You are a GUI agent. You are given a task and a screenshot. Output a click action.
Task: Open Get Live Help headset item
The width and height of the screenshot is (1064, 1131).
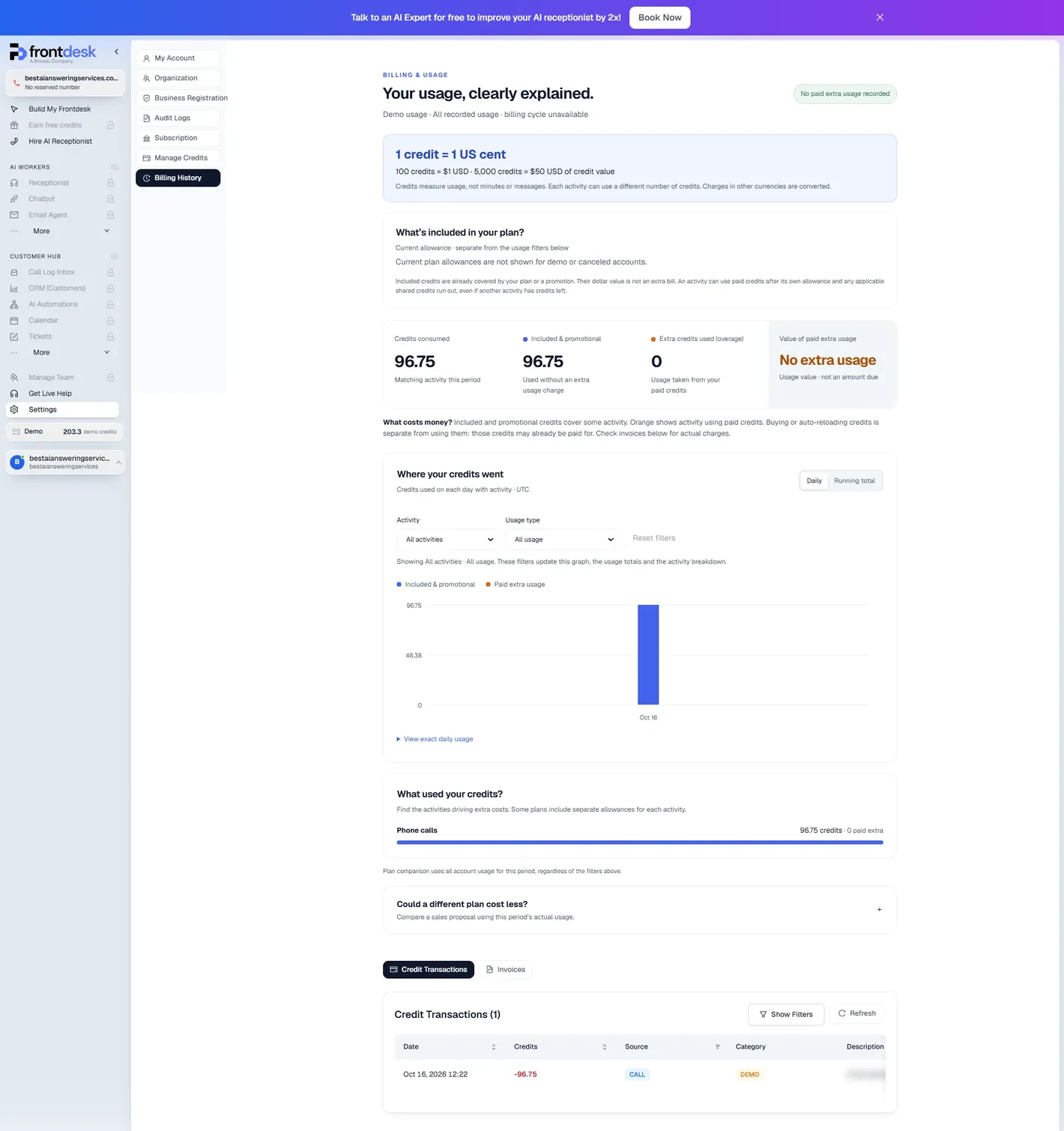(63, 393)
